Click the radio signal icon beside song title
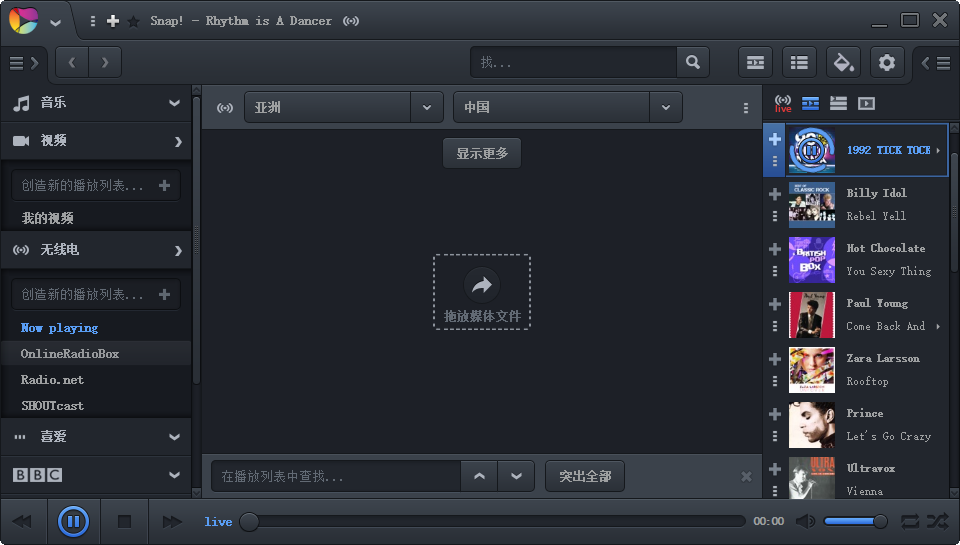Screen dimensions: 960x545 coord(351,21)
